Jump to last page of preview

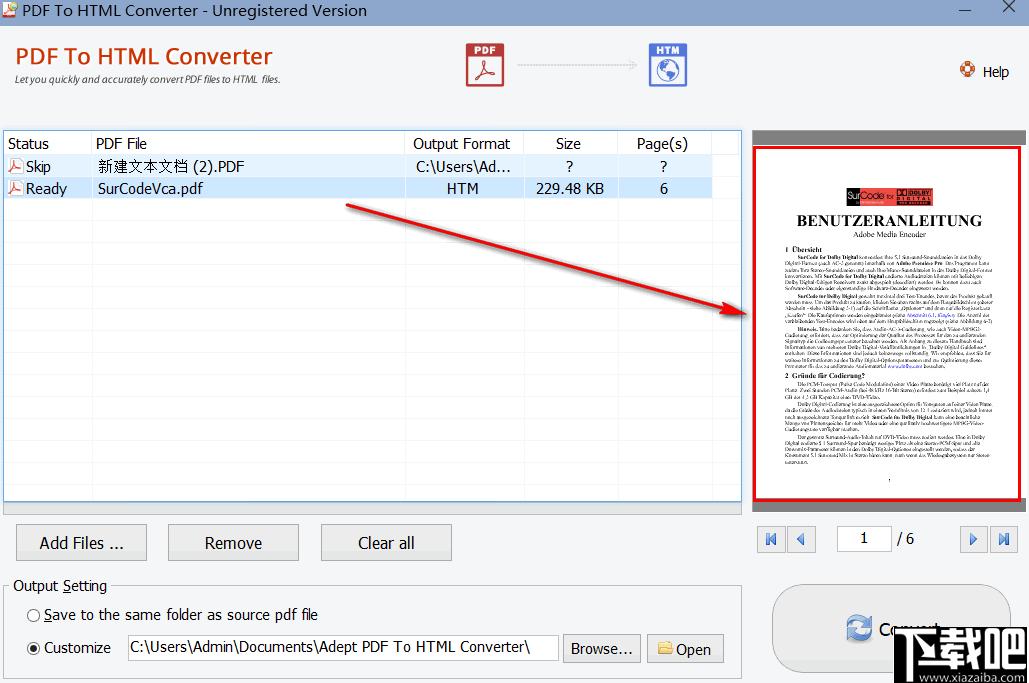tap(1003, 539)
